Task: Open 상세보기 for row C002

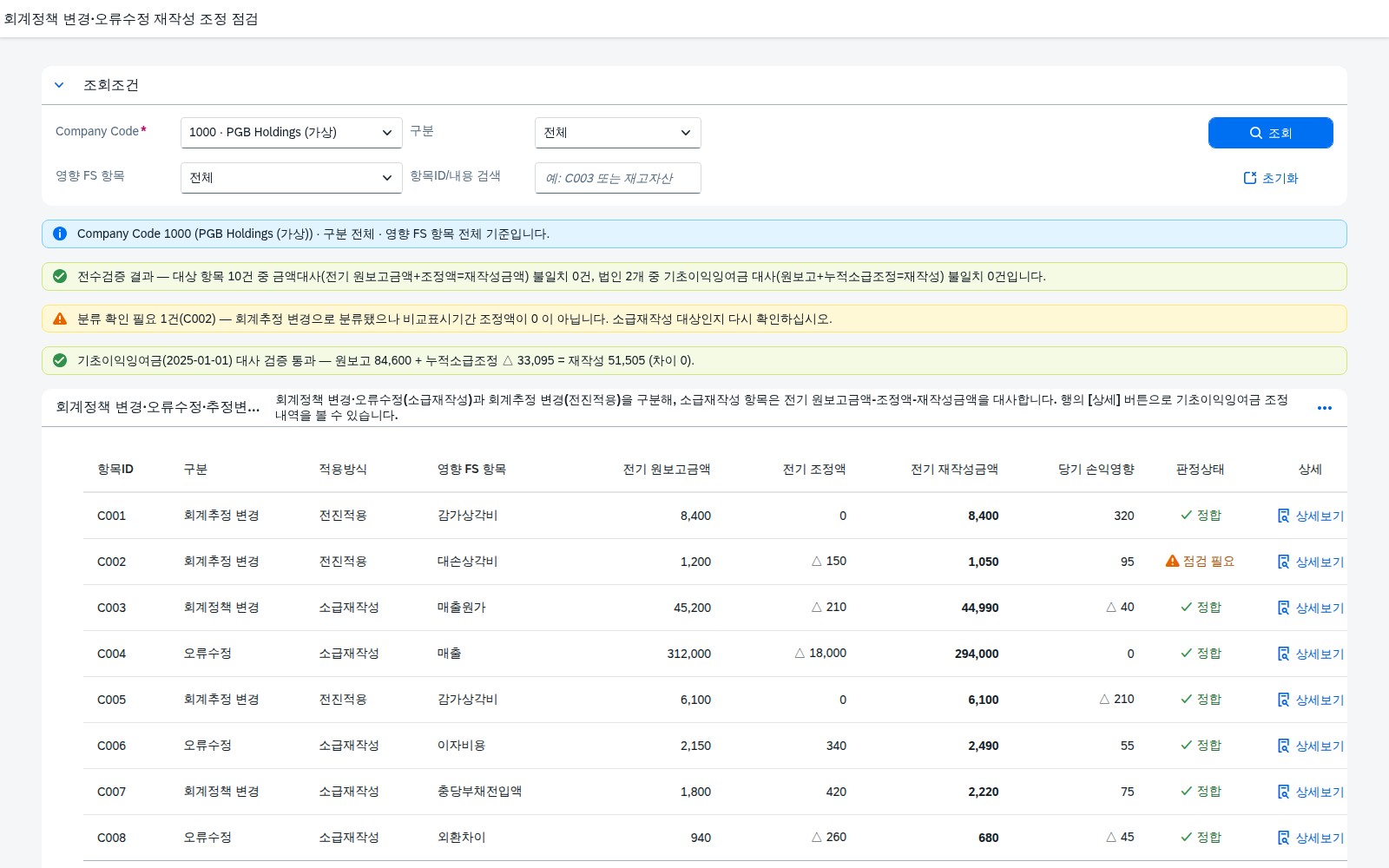Action: (1311, 562)
